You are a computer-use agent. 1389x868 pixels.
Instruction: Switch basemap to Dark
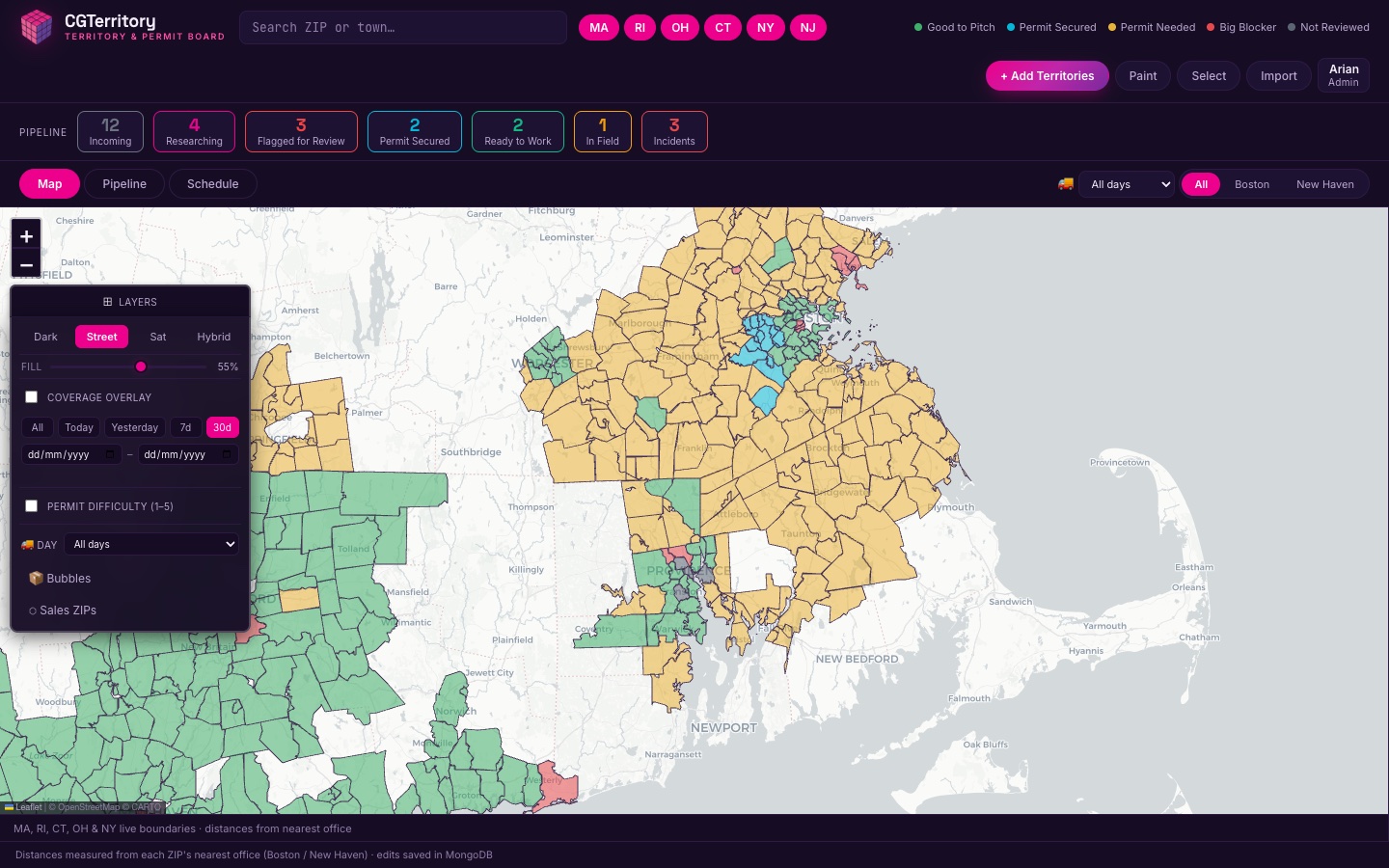coord(45,337)
